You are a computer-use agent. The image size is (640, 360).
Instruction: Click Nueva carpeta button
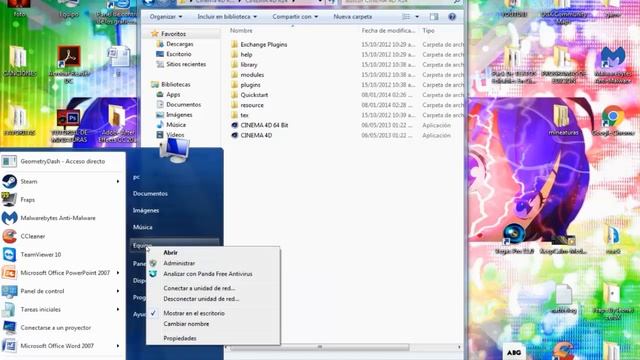pyautogui.click(x=353, y=17)
